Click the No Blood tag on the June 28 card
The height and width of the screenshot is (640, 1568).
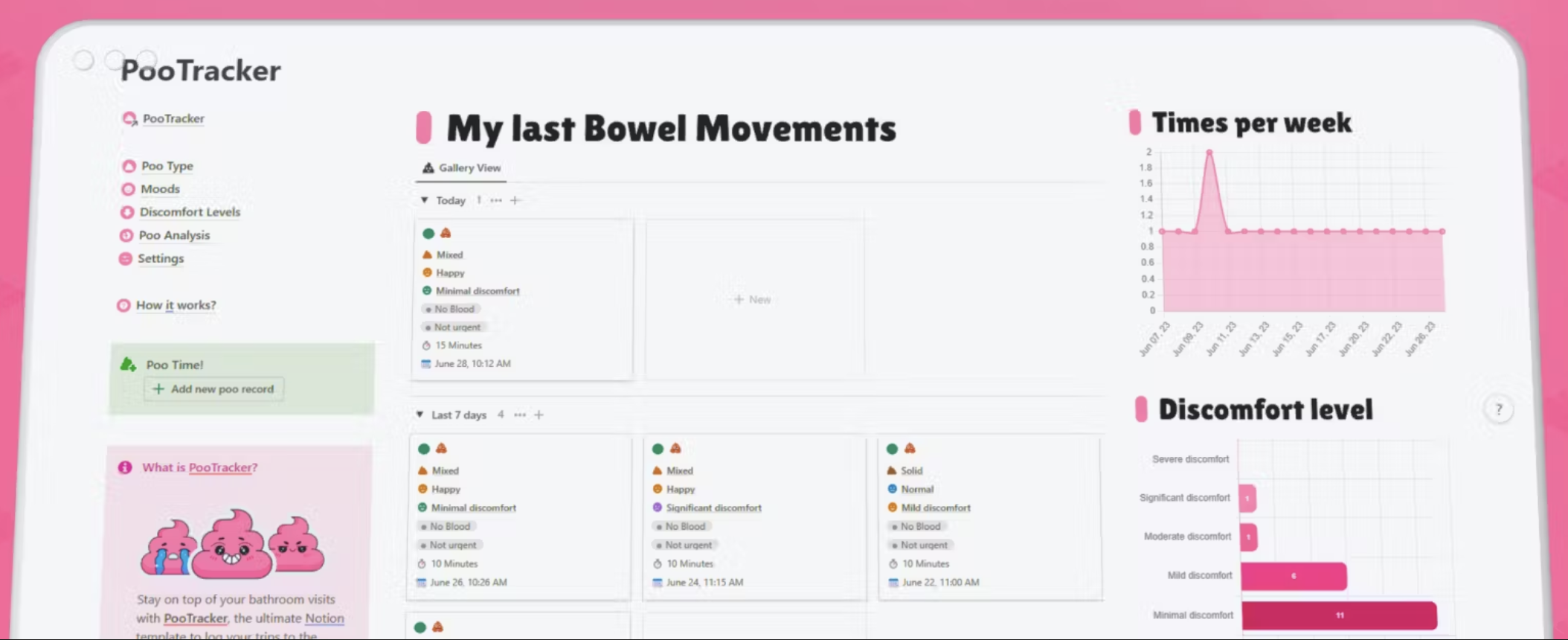[x=450, y=309]
